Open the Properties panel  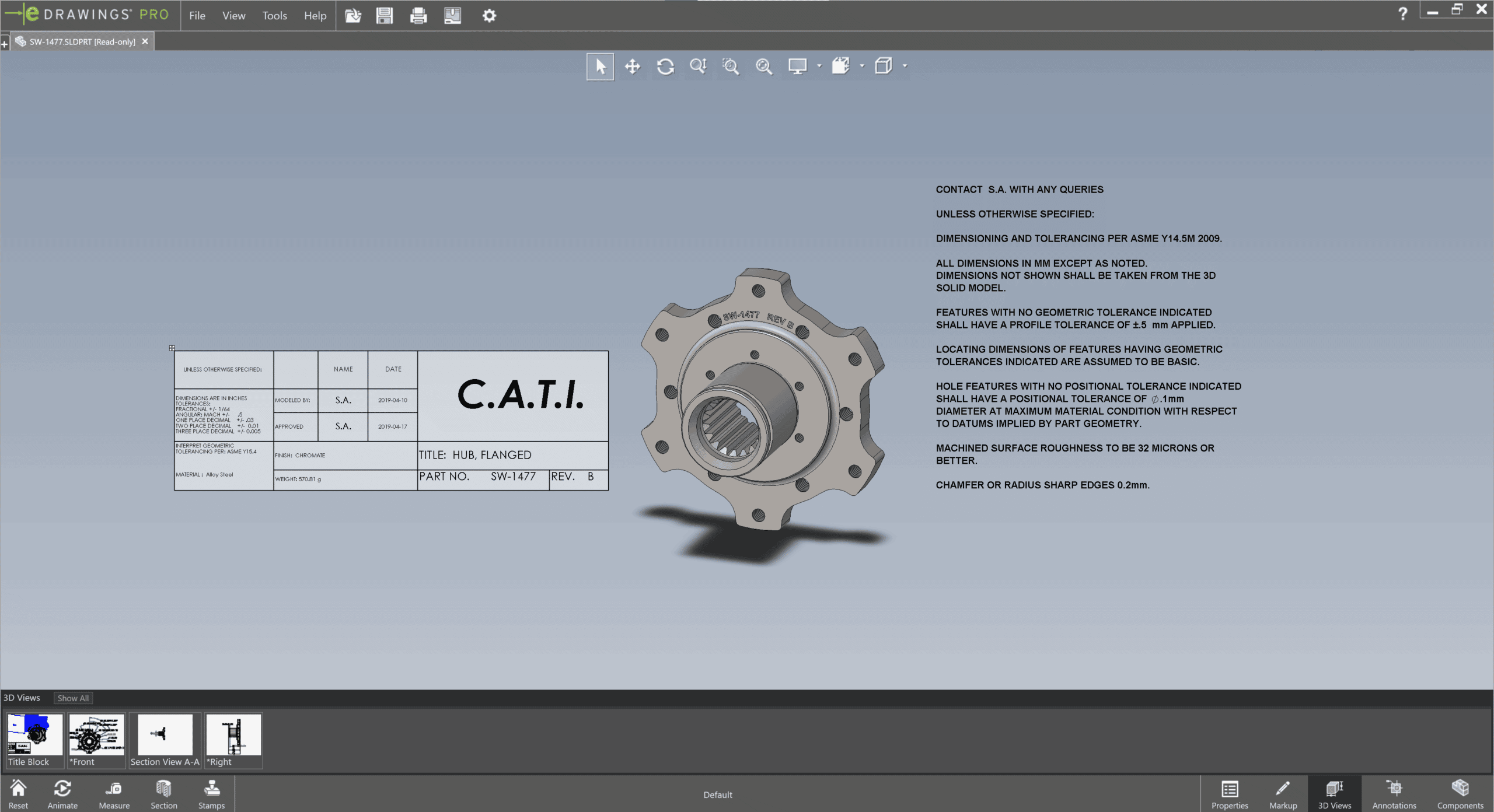[1230, 794]
